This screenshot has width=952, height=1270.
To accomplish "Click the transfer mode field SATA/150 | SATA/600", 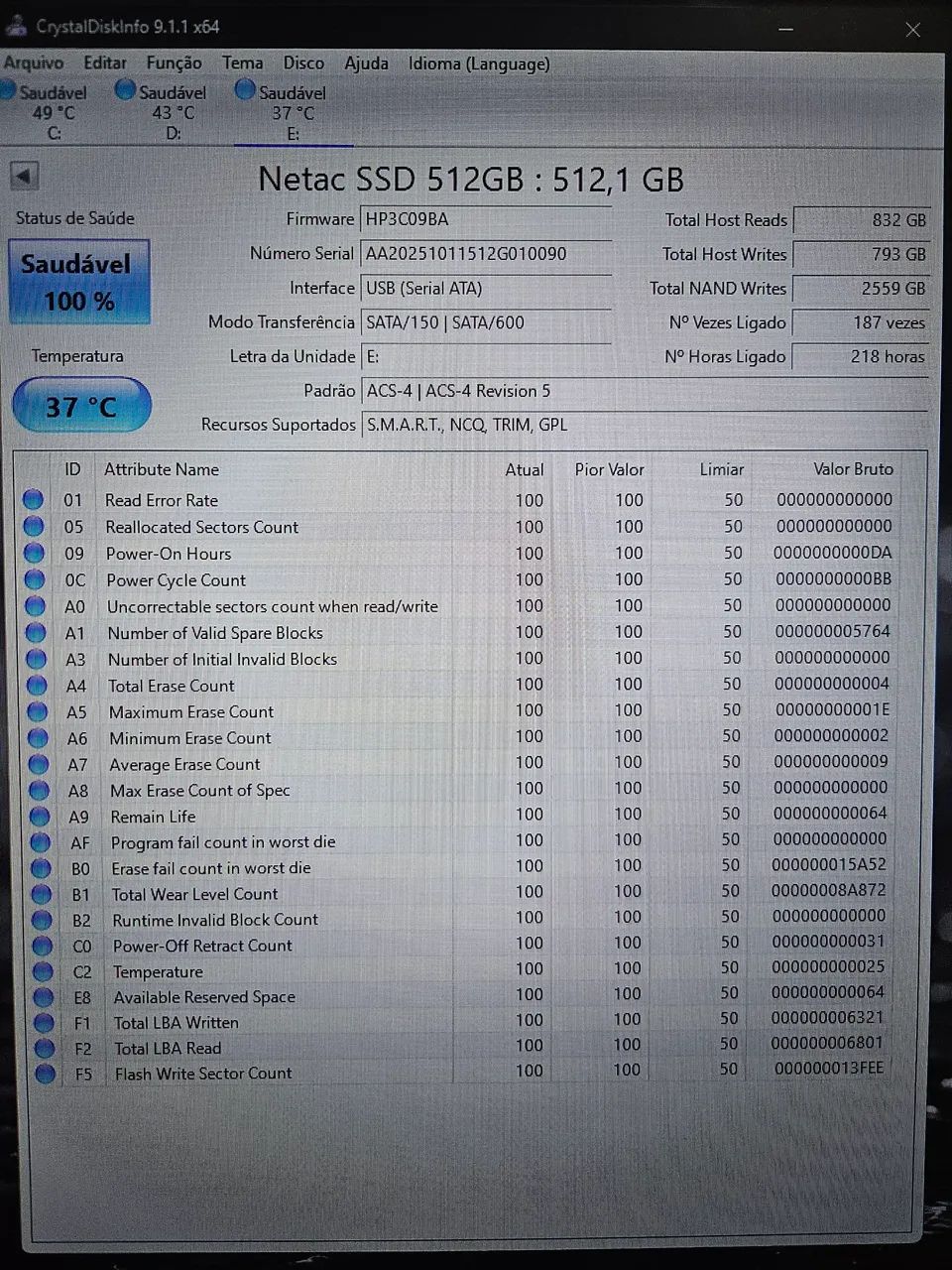I will (x=486, y=322).
